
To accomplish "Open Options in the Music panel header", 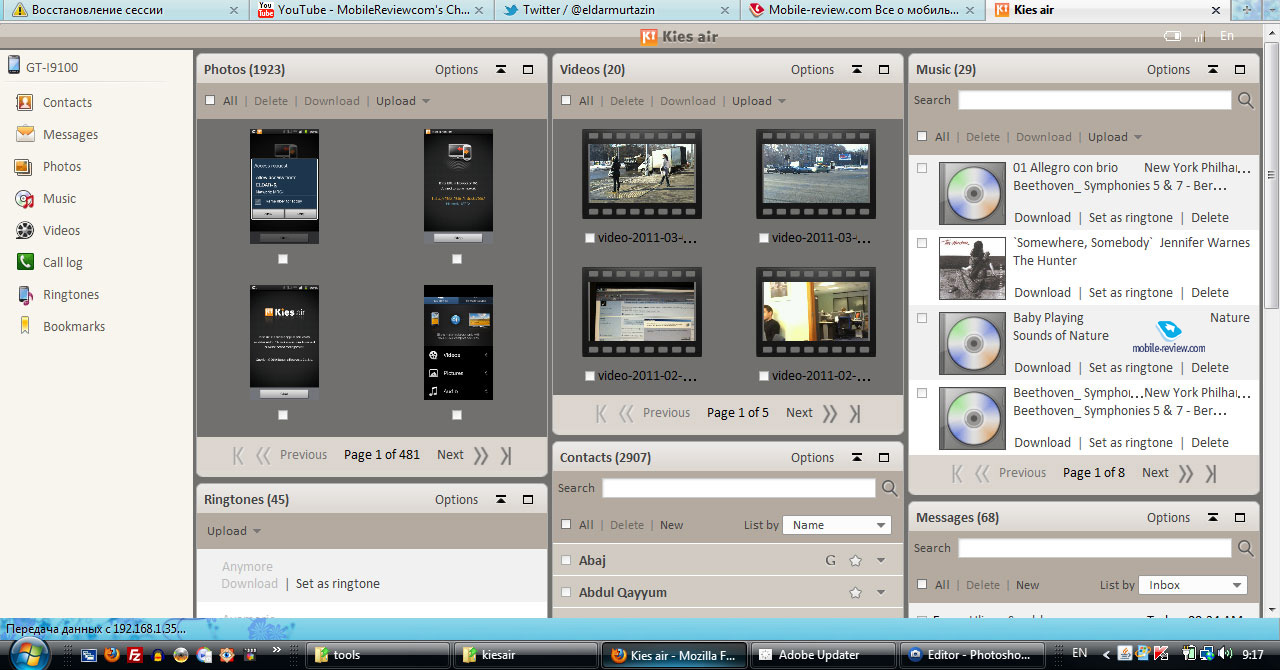I will (x=1168, y=70).
